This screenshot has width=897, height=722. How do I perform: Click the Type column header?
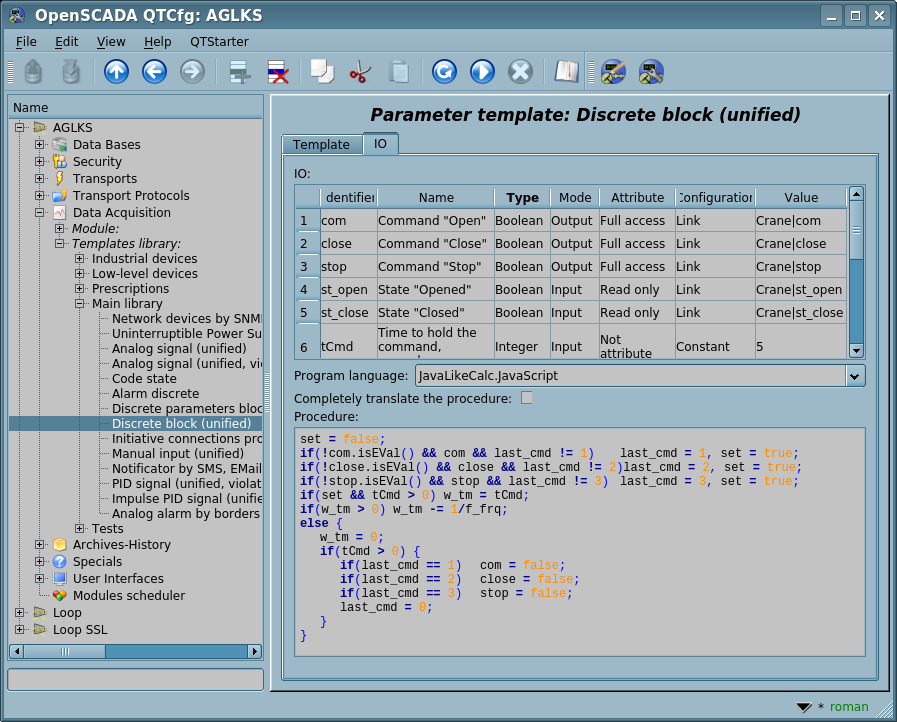pyautogui.click(x=522, y=197)
